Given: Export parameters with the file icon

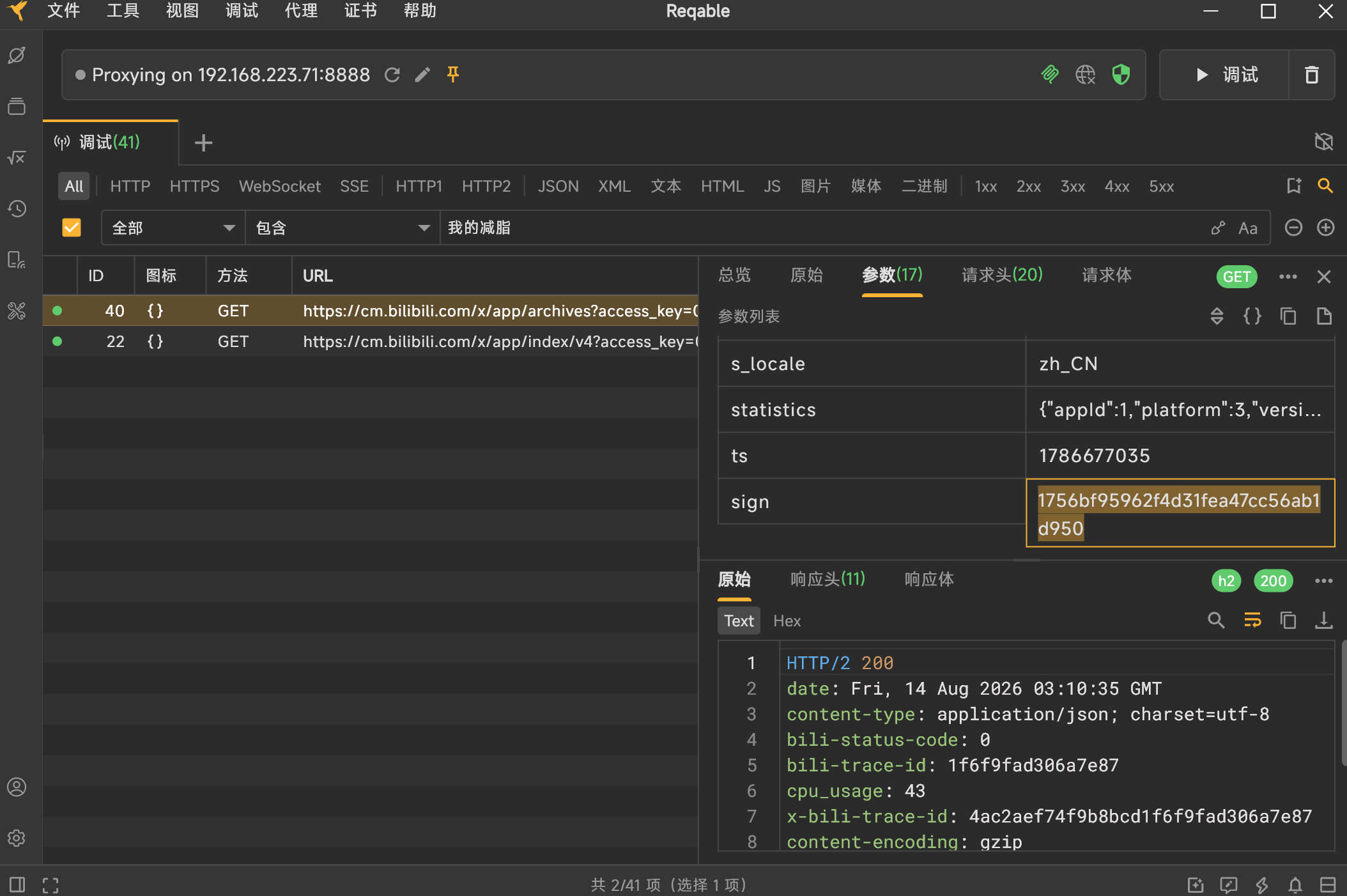Looking at the screenshot, I should [x=1324, y=316].
